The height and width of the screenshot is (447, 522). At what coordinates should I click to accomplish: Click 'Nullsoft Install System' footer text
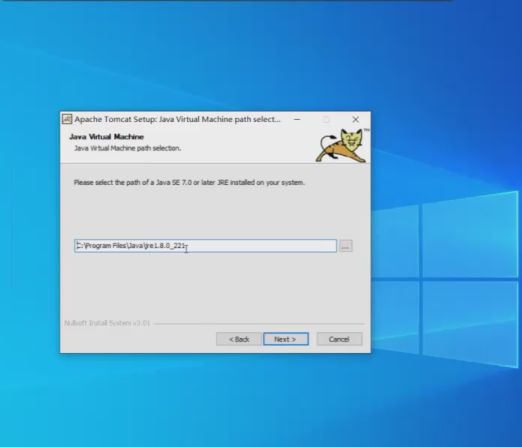pos(107,323)
